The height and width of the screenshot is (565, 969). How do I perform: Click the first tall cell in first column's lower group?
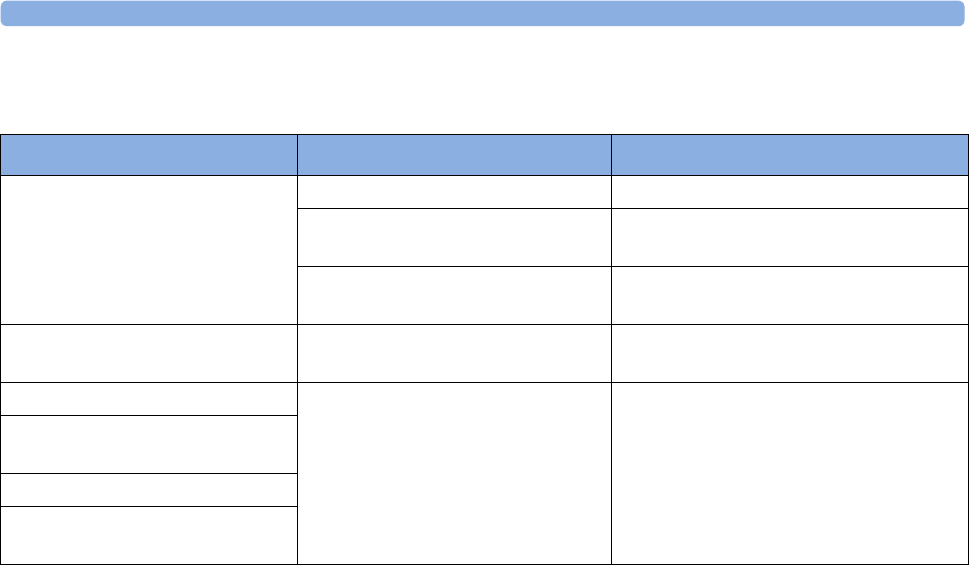tap(149, 444)
